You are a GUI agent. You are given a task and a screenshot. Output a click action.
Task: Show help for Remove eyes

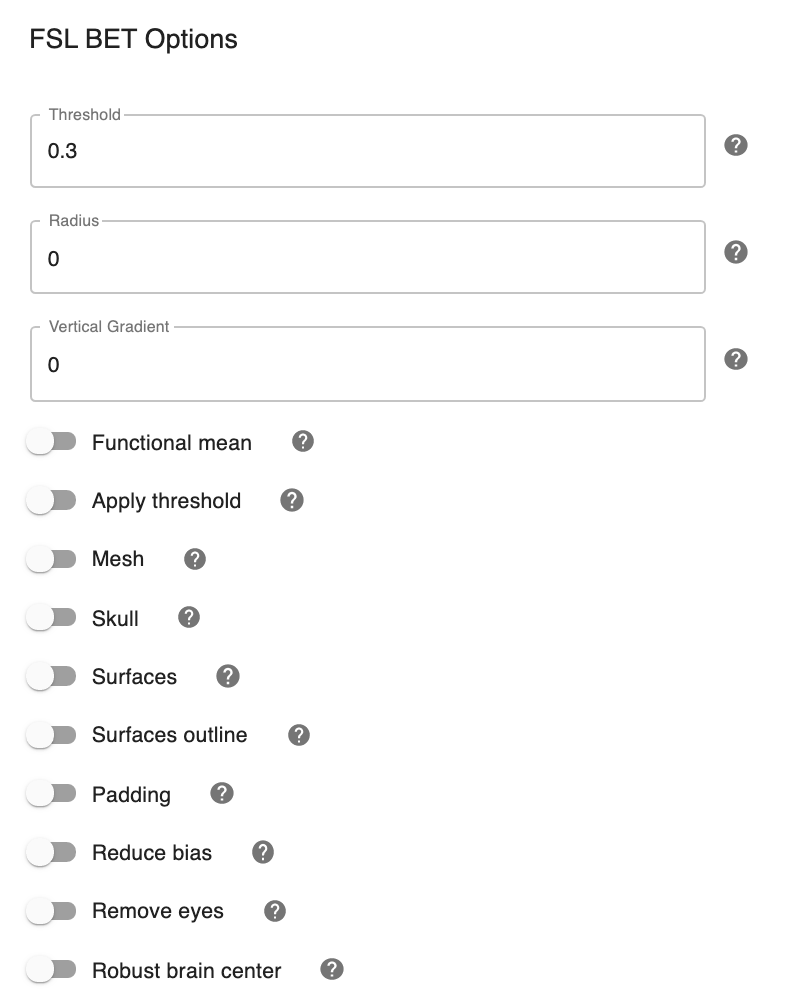pyautogui.click(x=275, y=911)
